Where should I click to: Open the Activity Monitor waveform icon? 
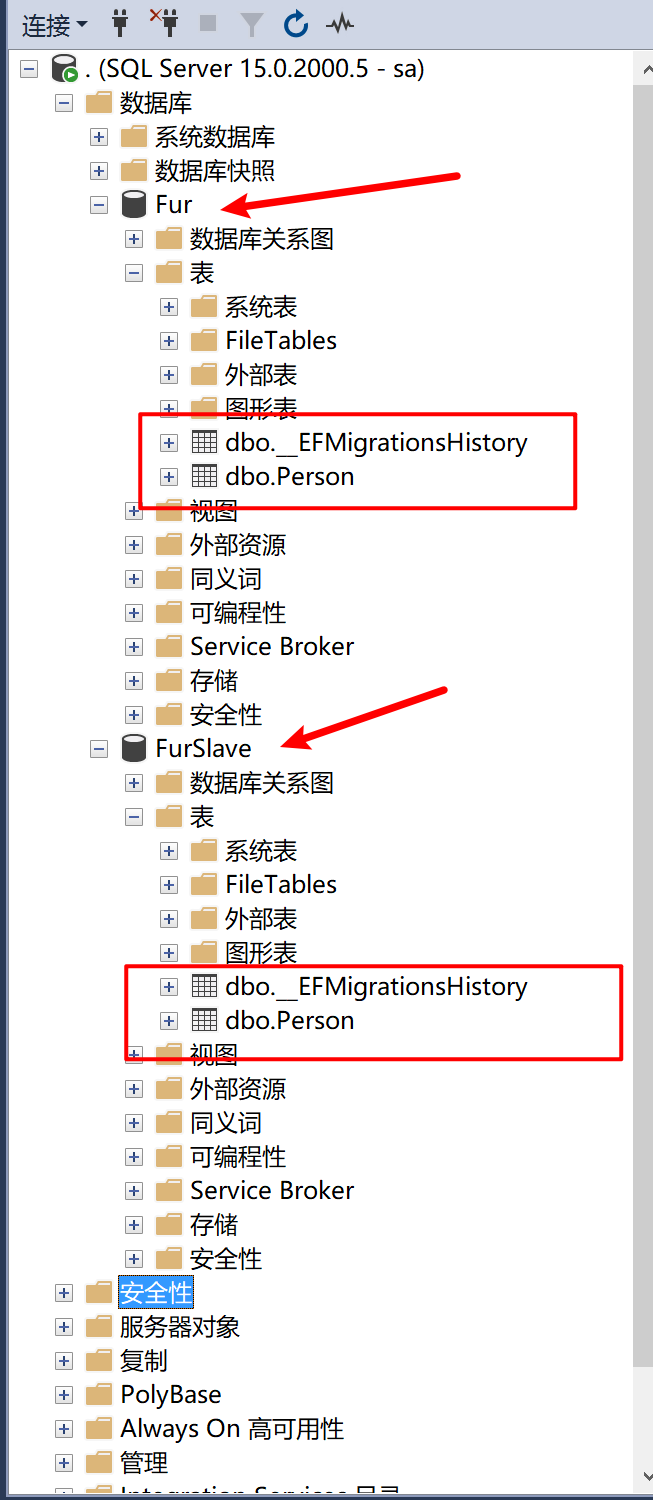340,22
